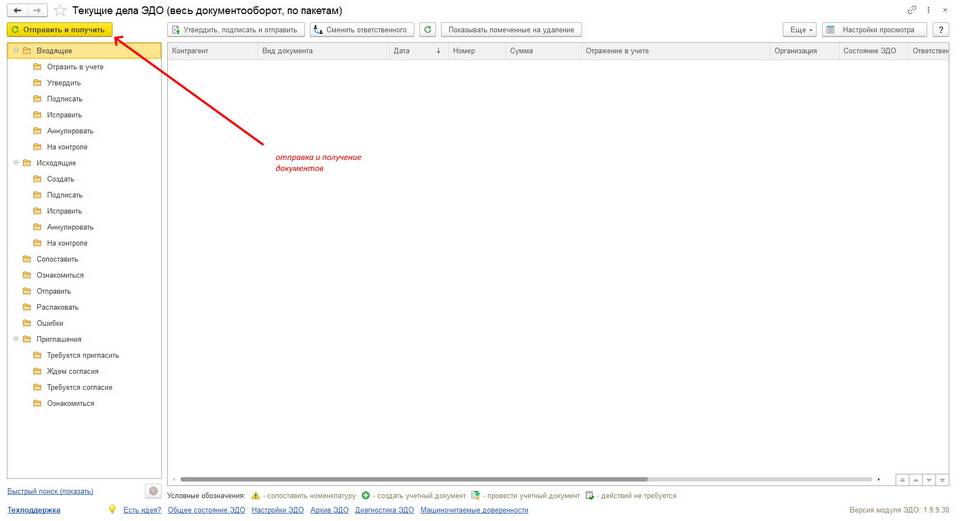960x521 pixels.
Task: Copy link via the chain icon
Action: pos(912,10)
